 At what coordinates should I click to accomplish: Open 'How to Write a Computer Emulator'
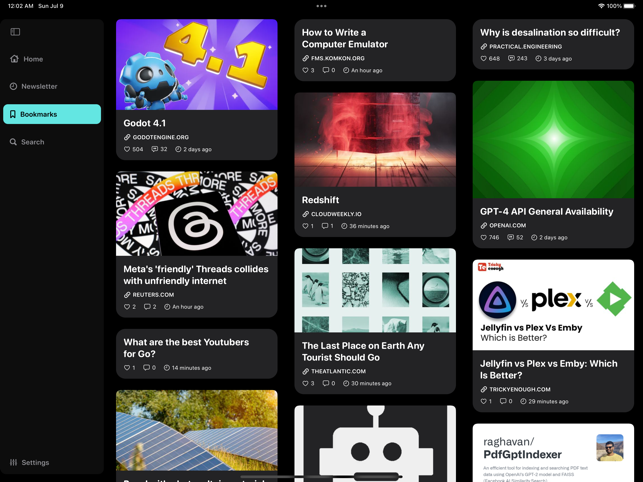[345, 38]
